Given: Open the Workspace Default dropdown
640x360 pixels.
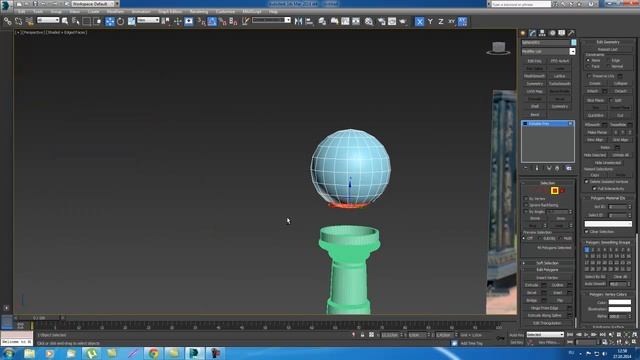Looking at the screenshot, I should coord(93,4).
